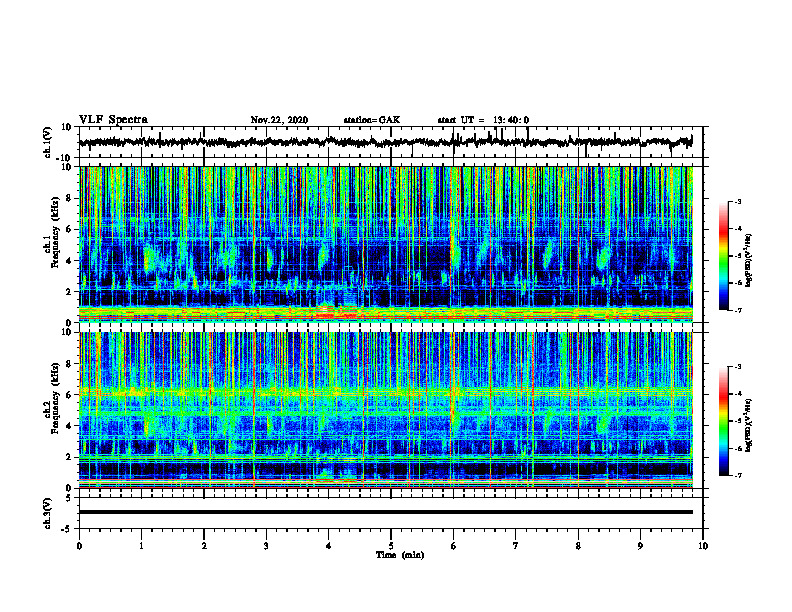
Task: Click the ch.2 frequency tick label "4"
Action: pos(69,426)
